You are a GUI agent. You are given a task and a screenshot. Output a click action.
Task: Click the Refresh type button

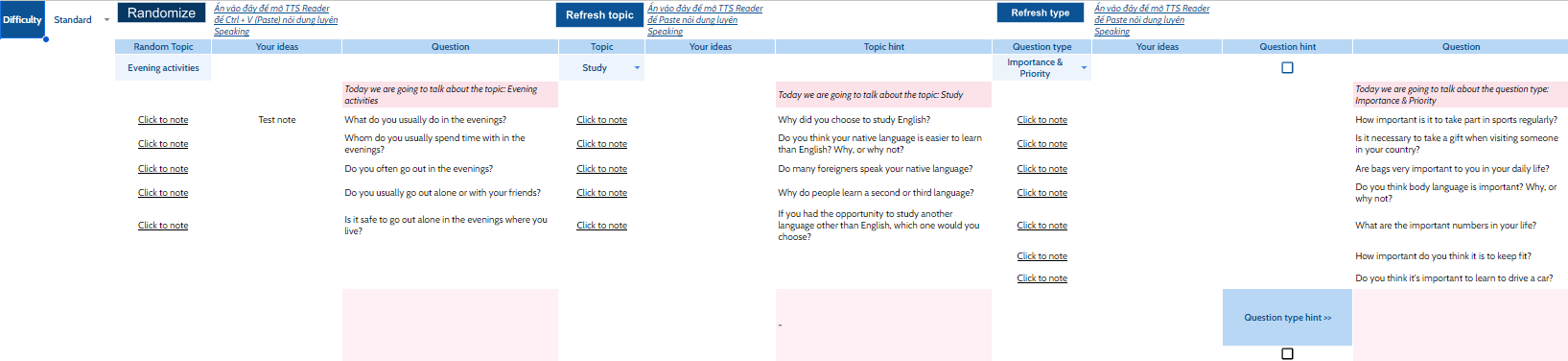click(1041, 12)
